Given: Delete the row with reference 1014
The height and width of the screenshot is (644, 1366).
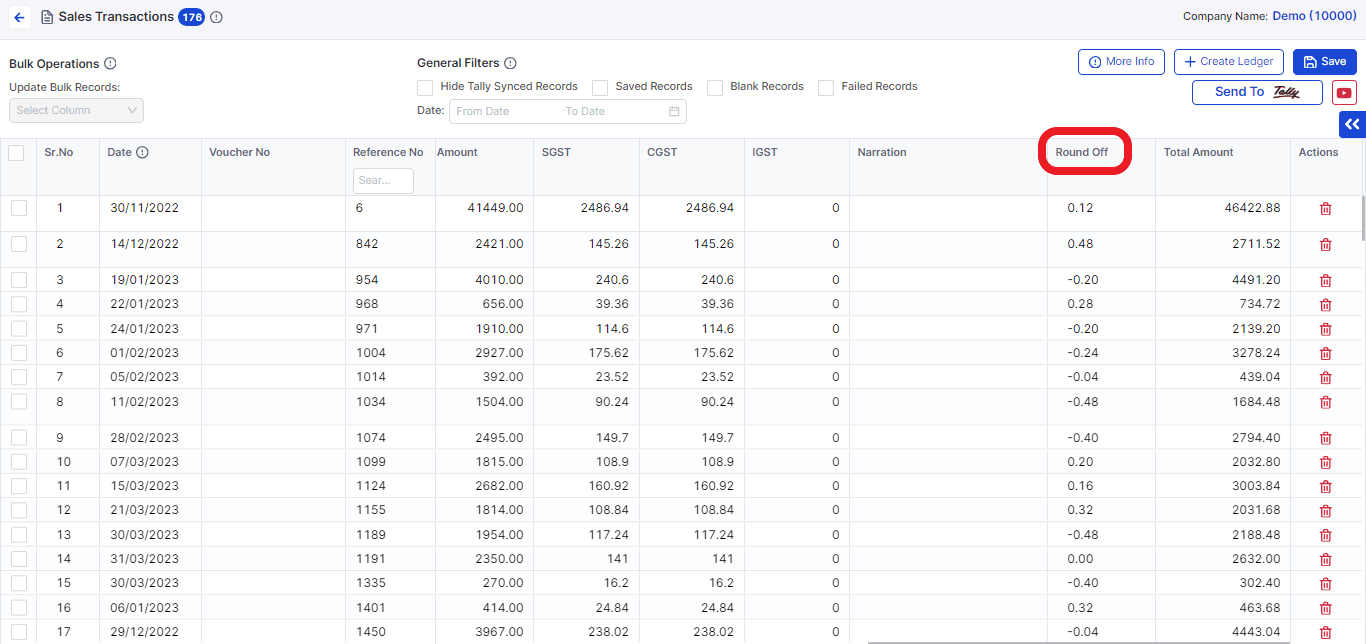Looking at the screenshot, I should 1326,377.
